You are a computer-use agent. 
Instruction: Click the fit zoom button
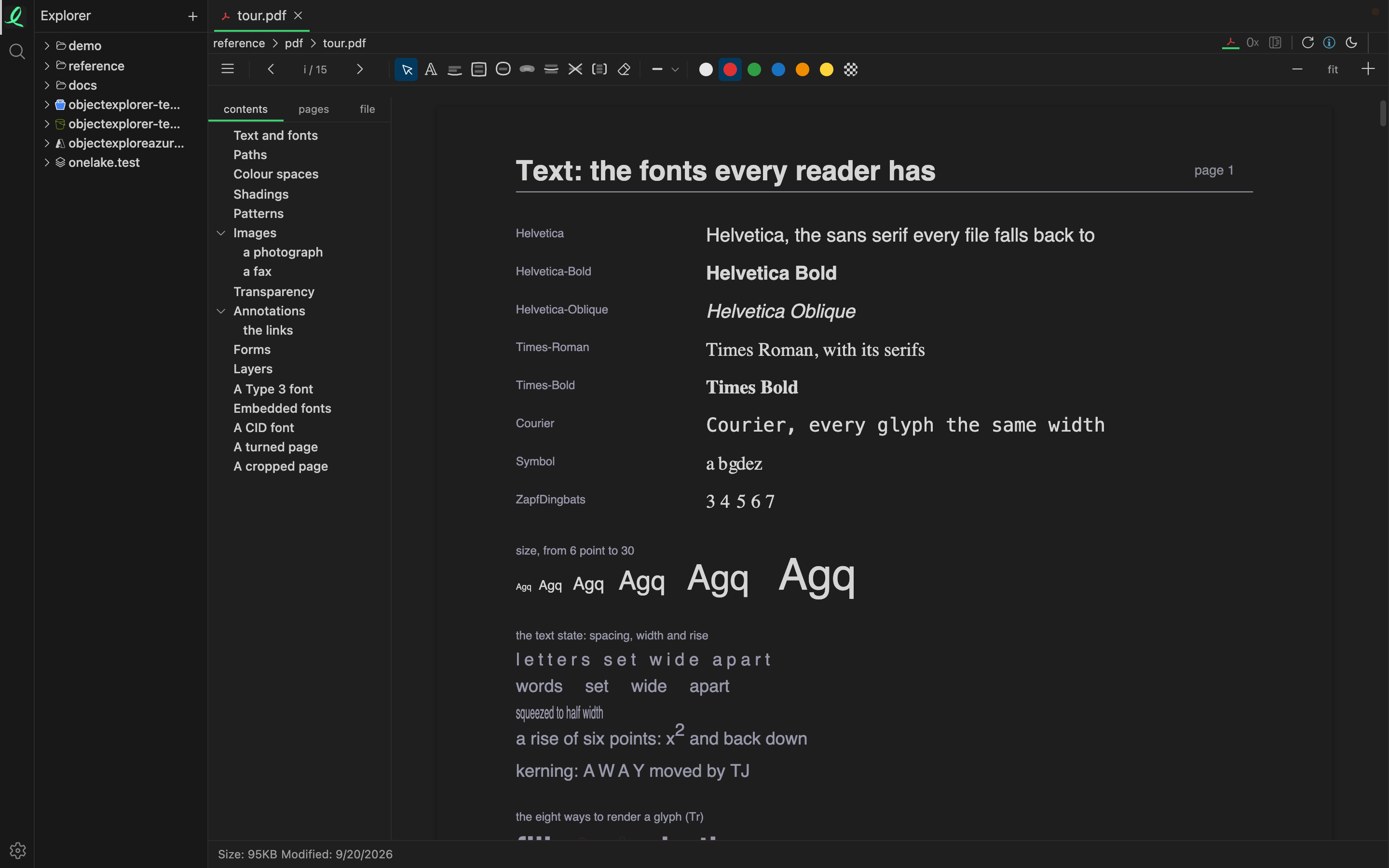(1333, 69)
